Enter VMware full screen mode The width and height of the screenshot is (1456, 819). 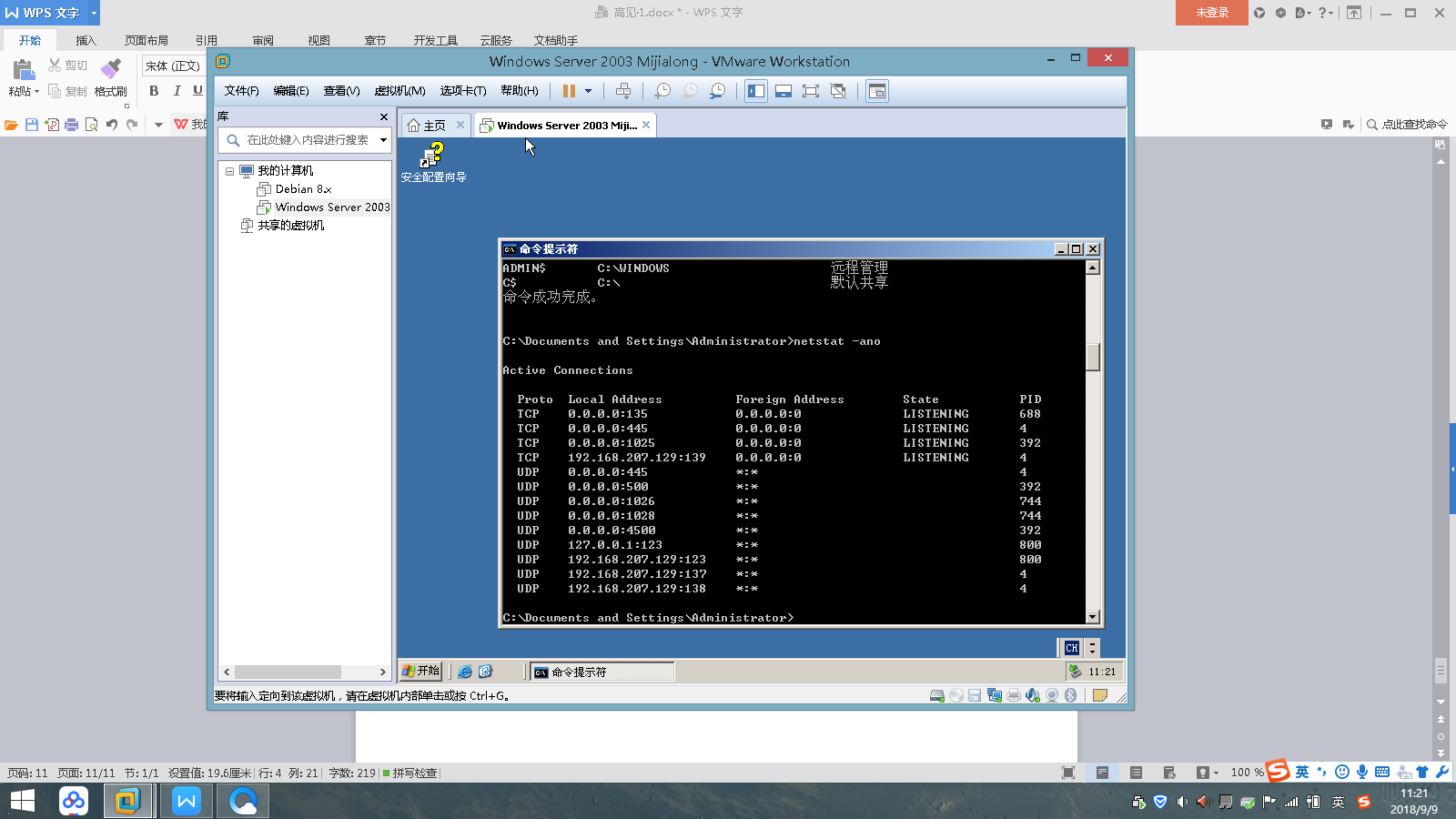tap(811, 91)
